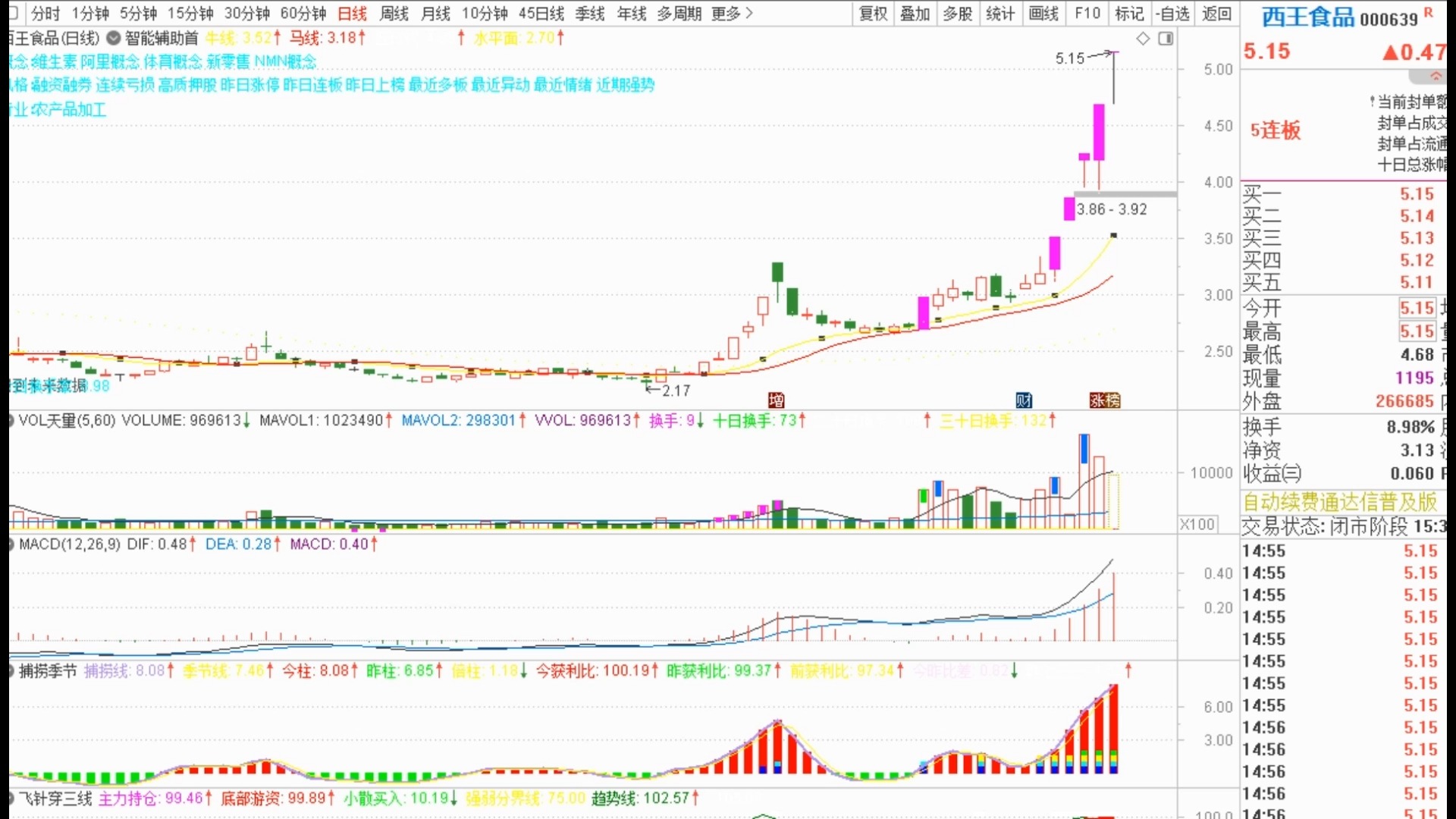
Task: Open the NMN概念 concept tag
Action: (x=286, y=61)
